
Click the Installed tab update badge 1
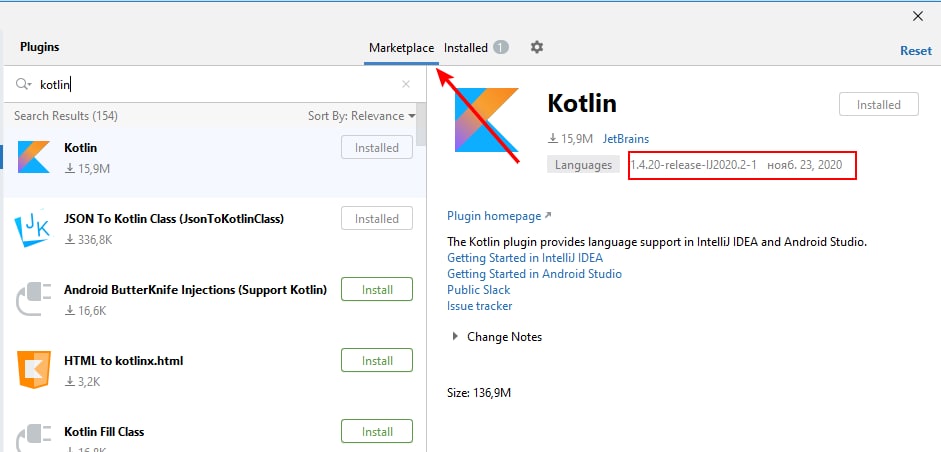[501, 47]
